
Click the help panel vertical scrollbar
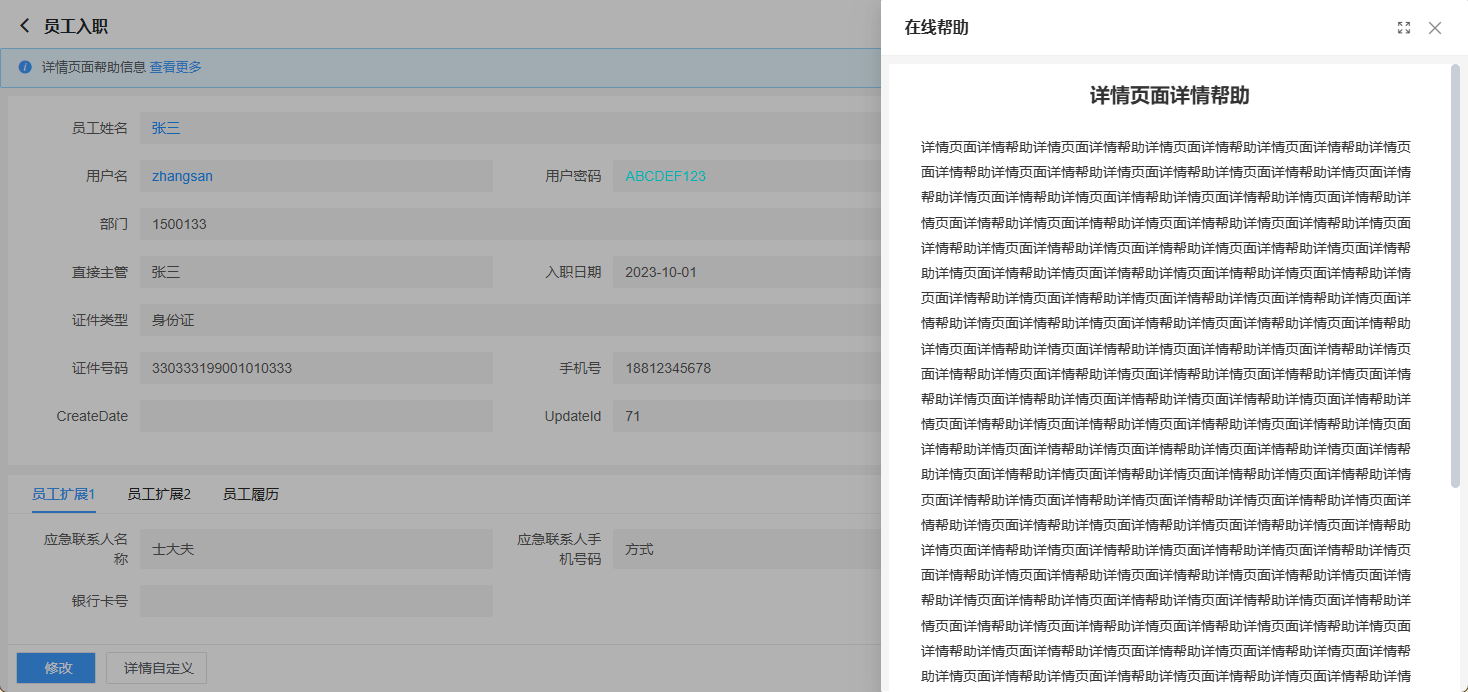coord(1455,280)
